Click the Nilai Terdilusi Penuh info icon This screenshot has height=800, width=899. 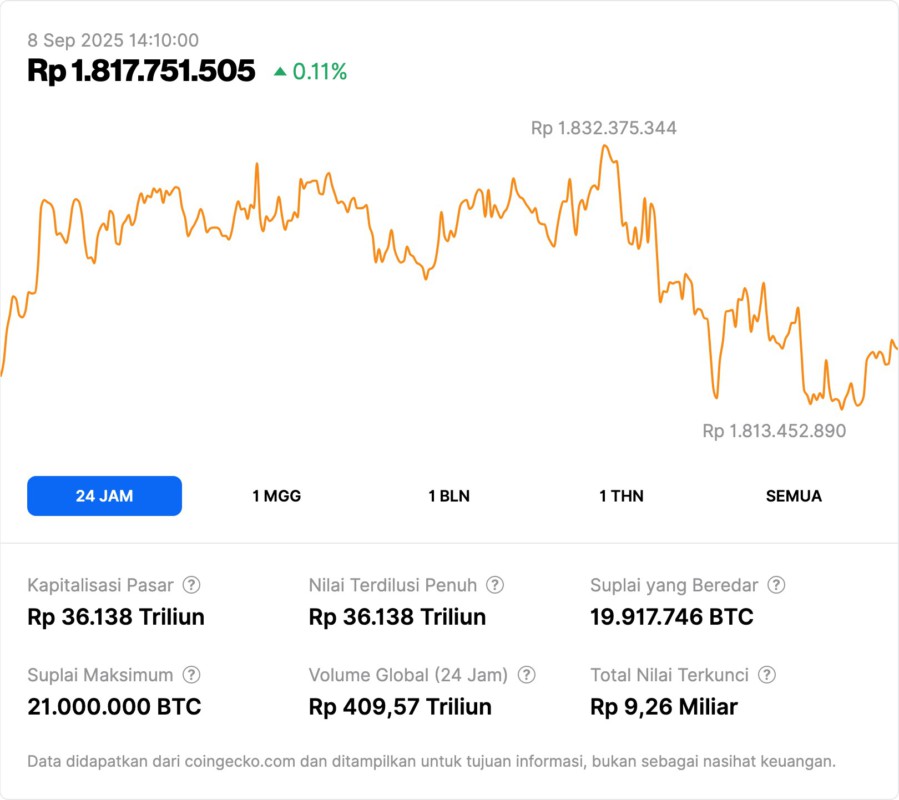coord(495,585)
